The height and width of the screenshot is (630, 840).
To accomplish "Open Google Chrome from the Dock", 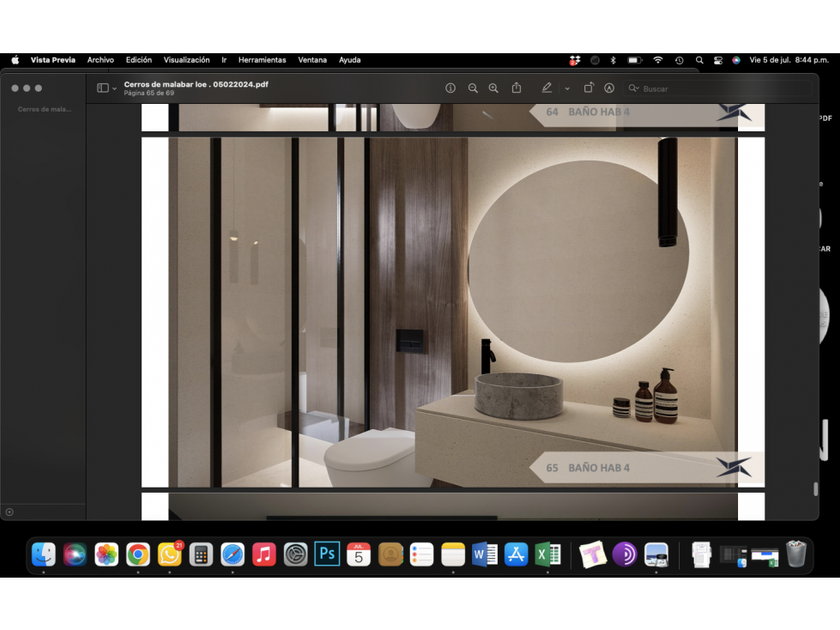I will click(x=138, y=554).
